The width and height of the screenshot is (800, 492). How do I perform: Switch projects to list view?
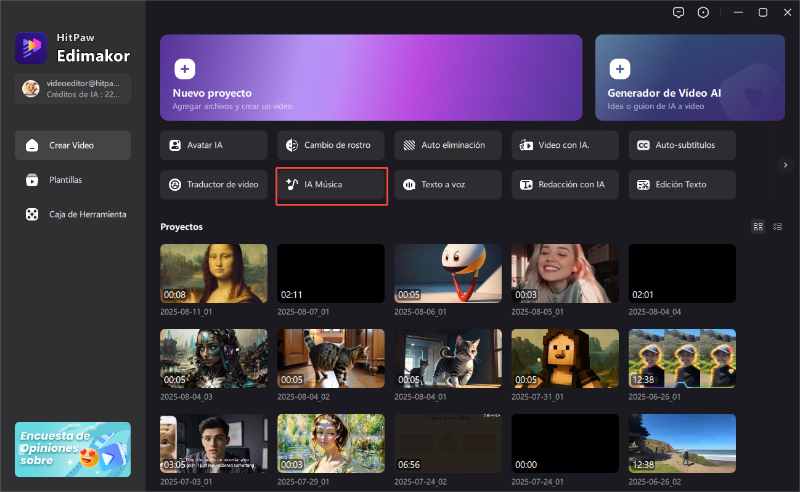tap(778, 227)
